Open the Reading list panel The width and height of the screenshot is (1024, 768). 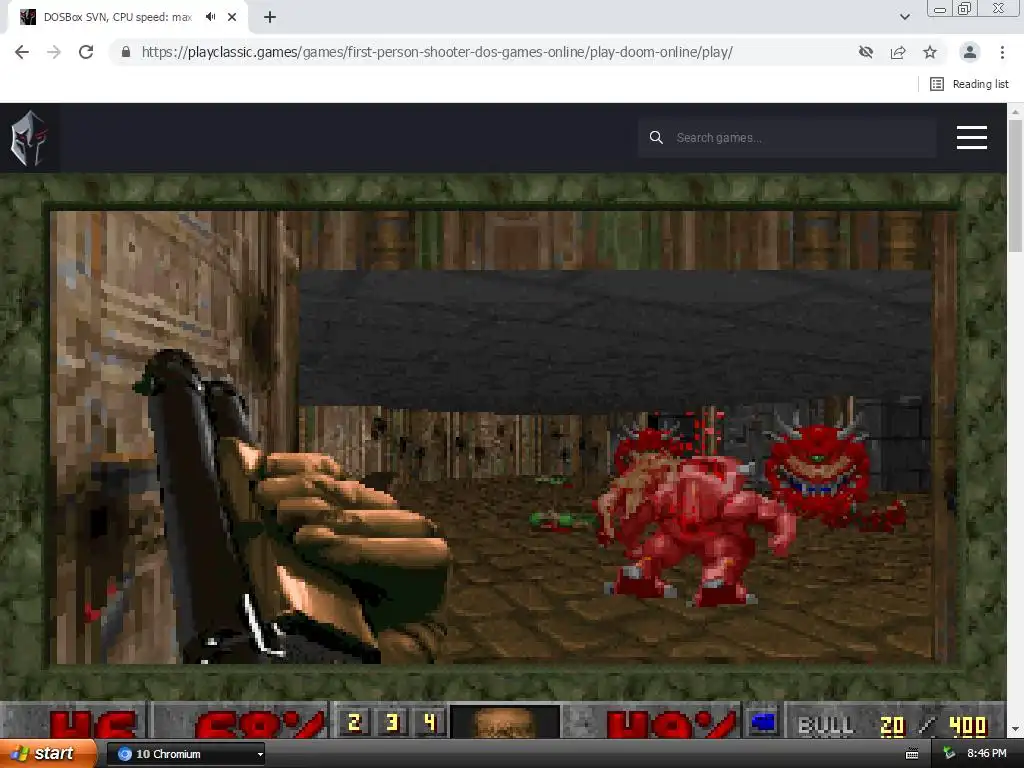969,84
